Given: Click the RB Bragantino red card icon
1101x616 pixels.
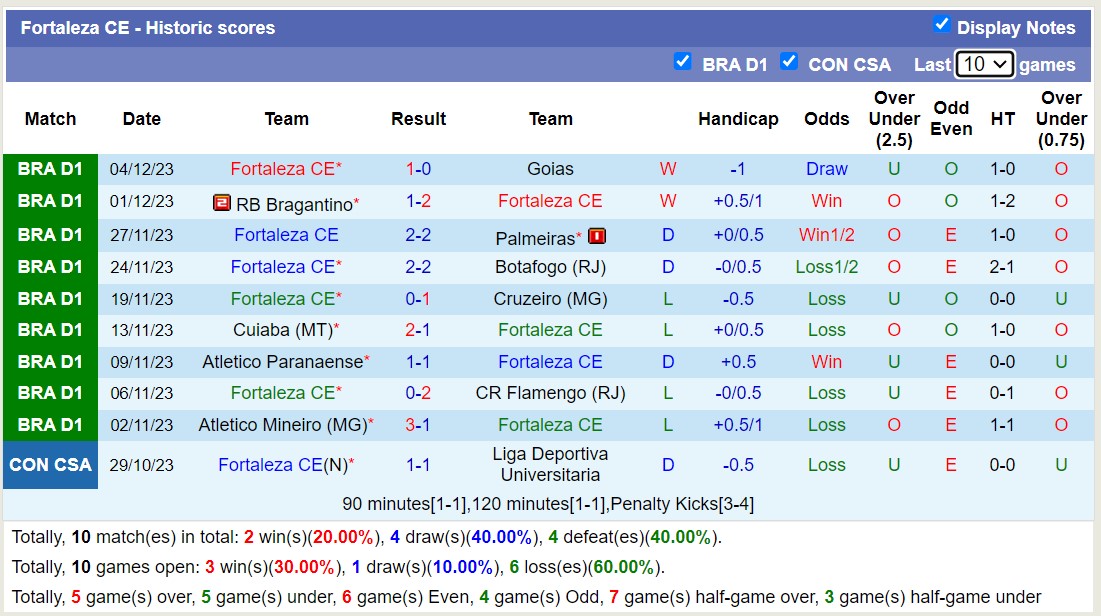Looking at the screenshot, I should (222, 203).
